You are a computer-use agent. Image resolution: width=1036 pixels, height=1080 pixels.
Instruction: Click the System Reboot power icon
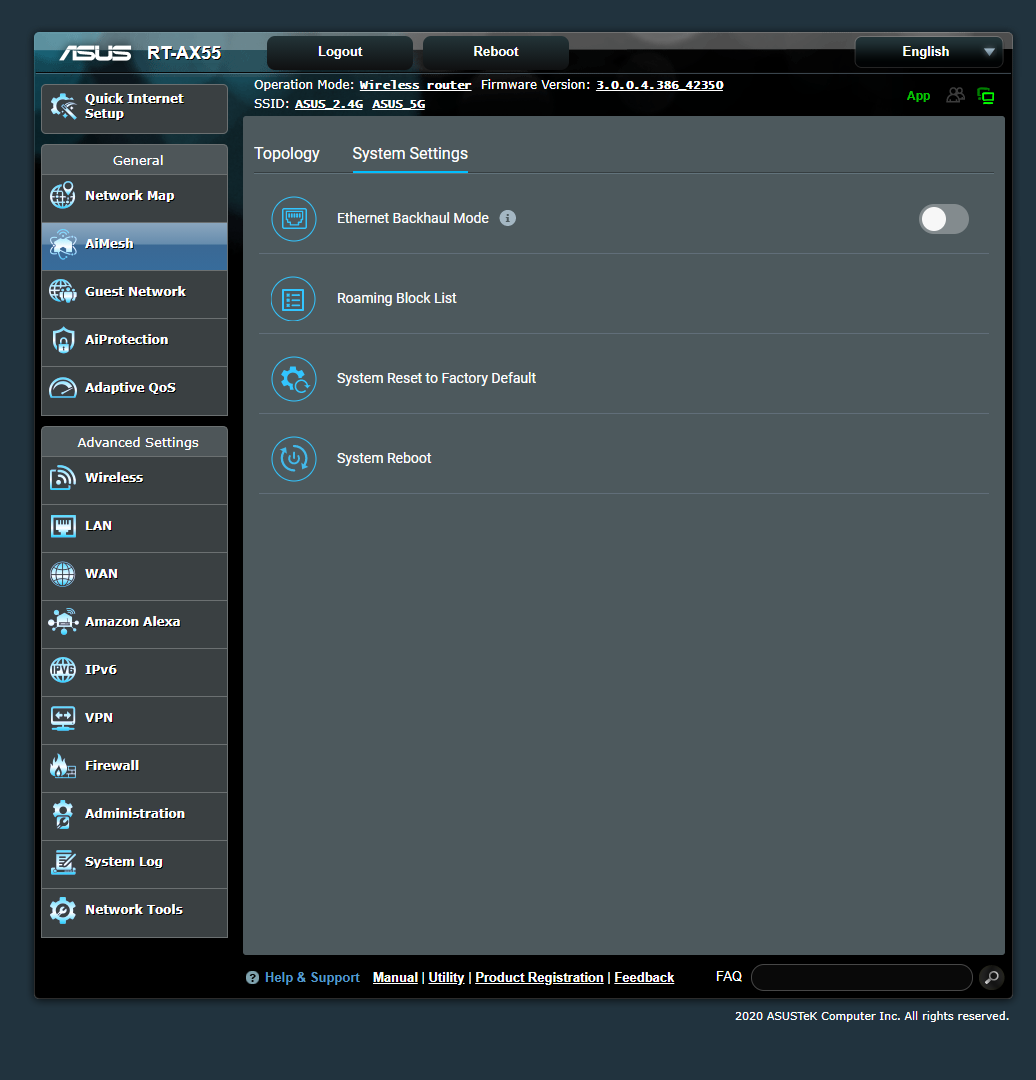click(294, 459)
